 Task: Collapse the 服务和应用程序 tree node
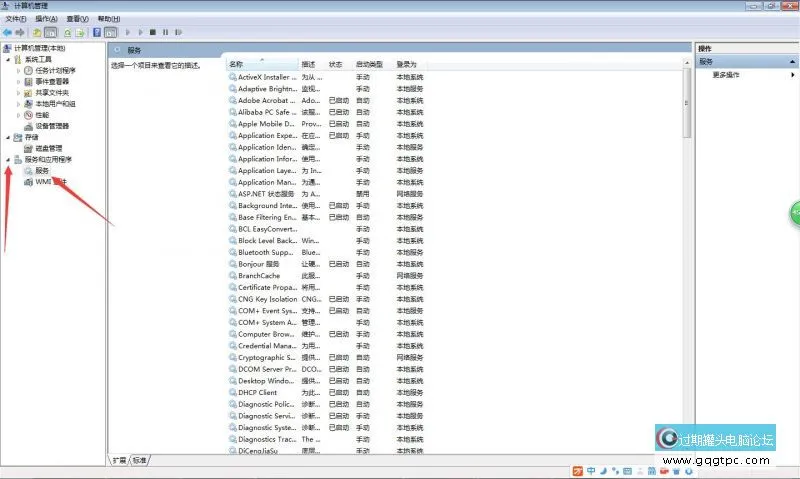[x=8, y=160]
